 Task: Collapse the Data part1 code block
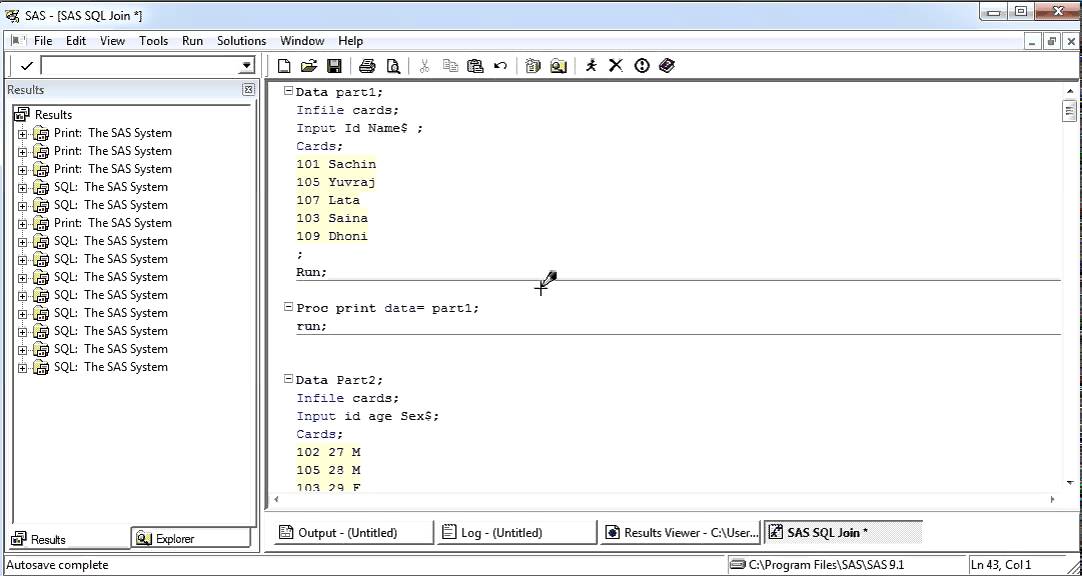(288, 91)
